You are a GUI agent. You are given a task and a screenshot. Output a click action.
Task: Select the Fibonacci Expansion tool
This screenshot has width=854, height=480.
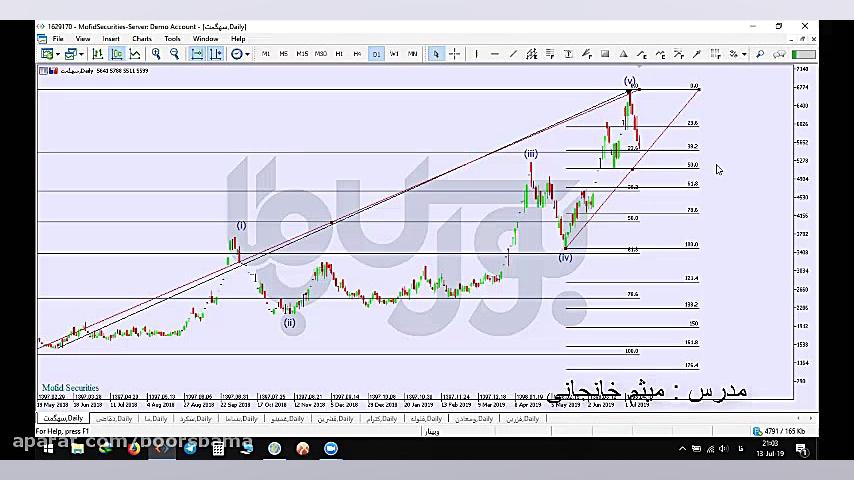(679, 54)
